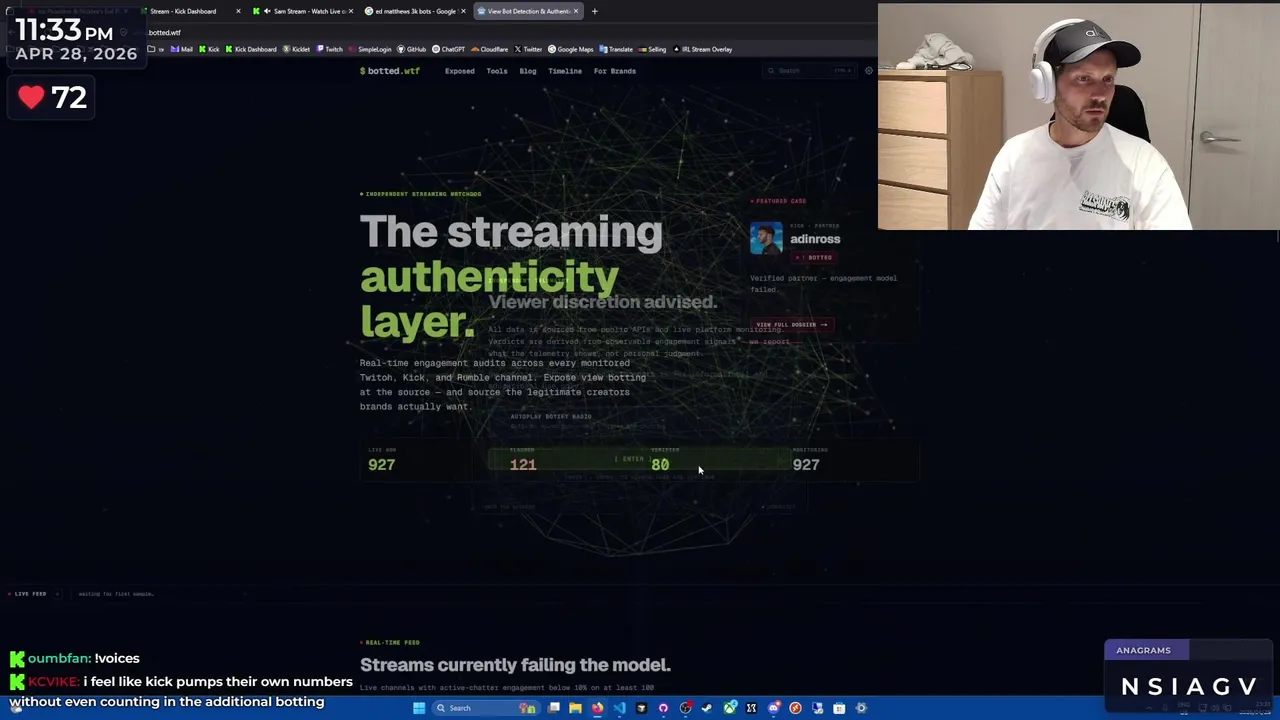This screenshot has height=720, width=1280.
Task: Open Steam from the taskbar
Action: [x=707, y=708]
